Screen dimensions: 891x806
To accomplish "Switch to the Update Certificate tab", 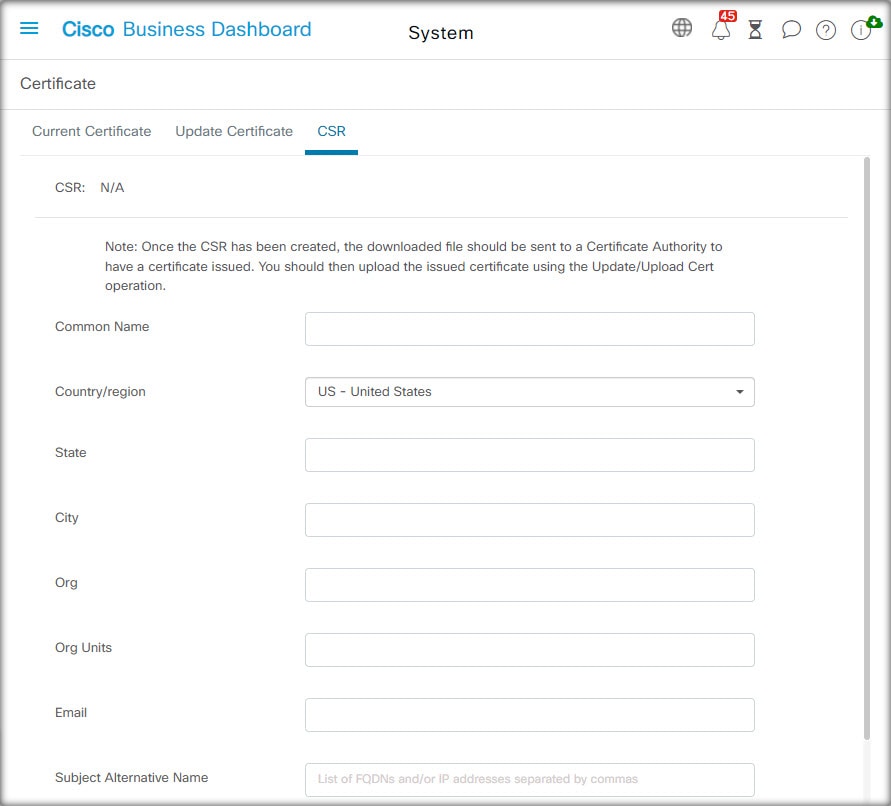I will tap(234, 131).
